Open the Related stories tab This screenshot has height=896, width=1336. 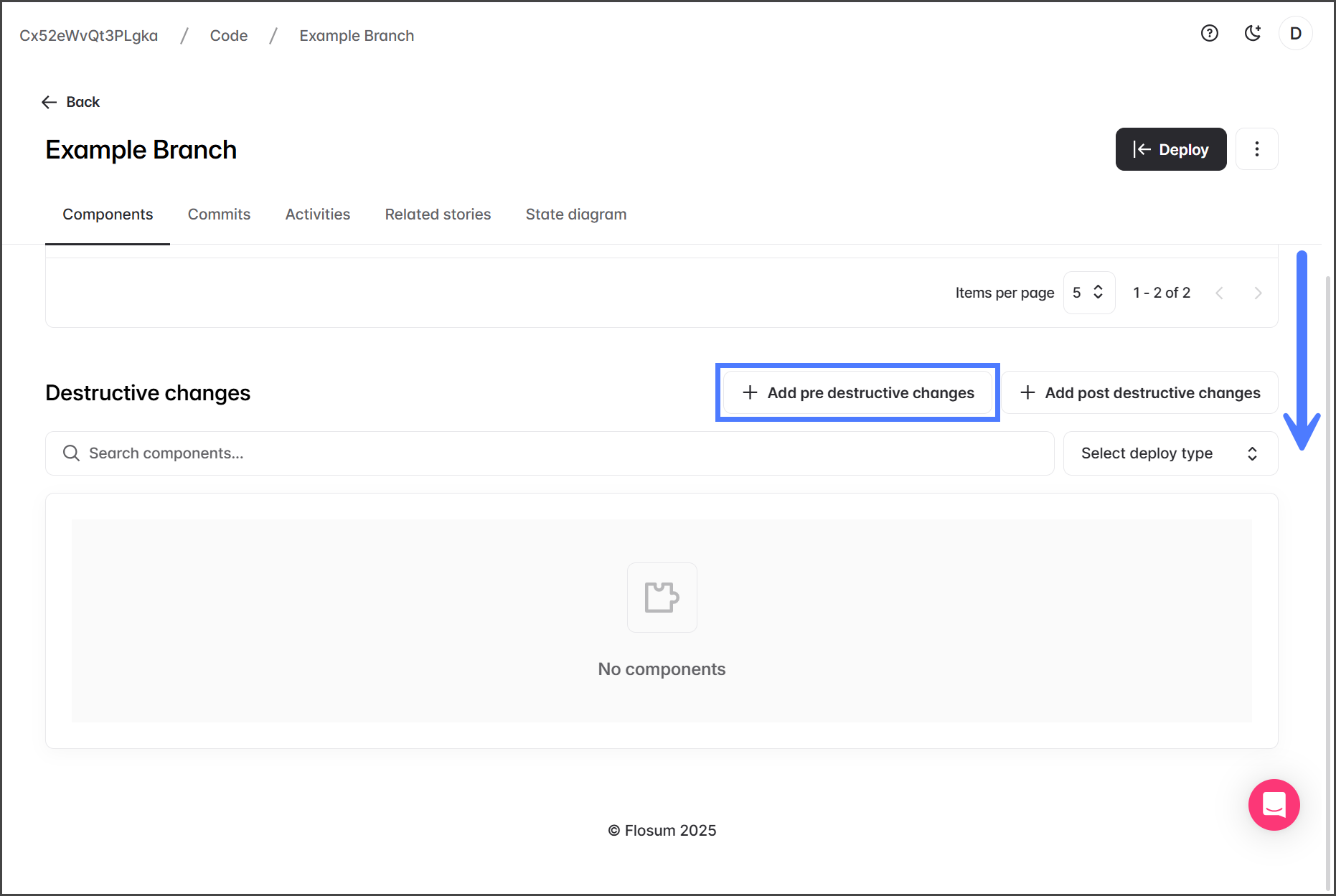coord(438,214)
